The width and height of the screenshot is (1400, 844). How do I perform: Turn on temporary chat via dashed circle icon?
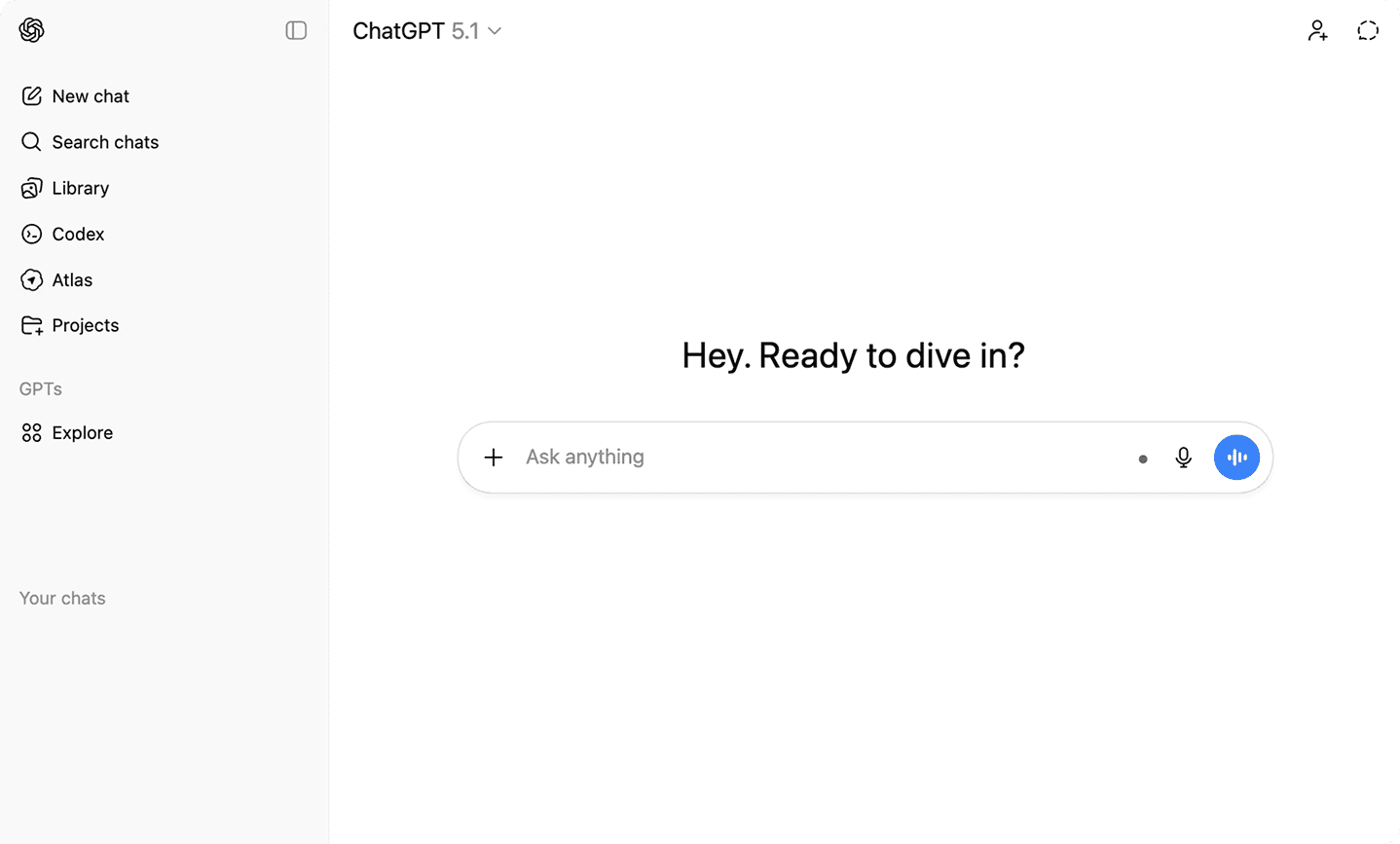click(x=1368, y=31)
